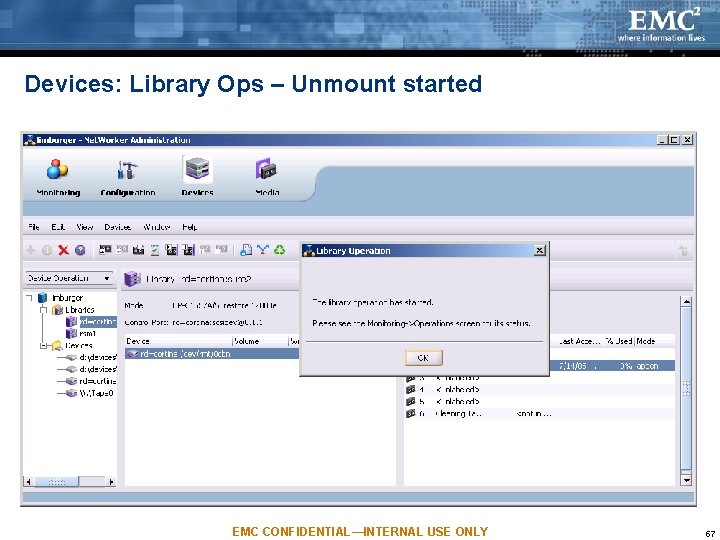Select slot 6 cleaning tape row
This screenshot has height=540, width=720.
[x=540, y=414]
